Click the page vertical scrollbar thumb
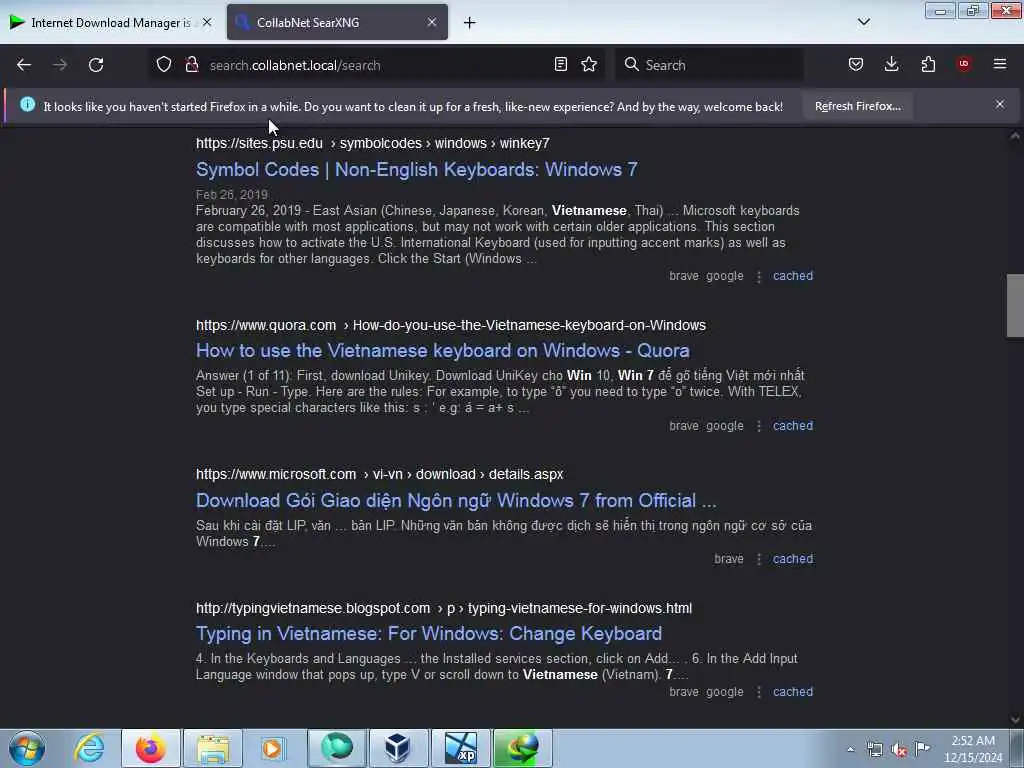 (x=1015, y=306)
